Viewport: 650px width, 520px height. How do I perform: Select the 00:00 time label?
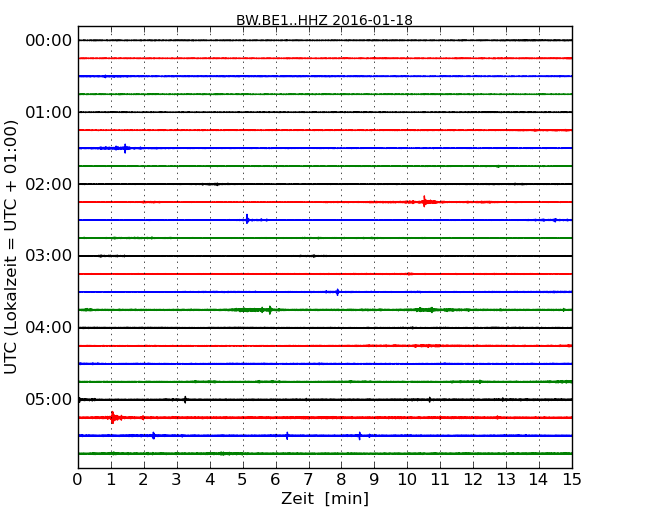click(49, 41)
